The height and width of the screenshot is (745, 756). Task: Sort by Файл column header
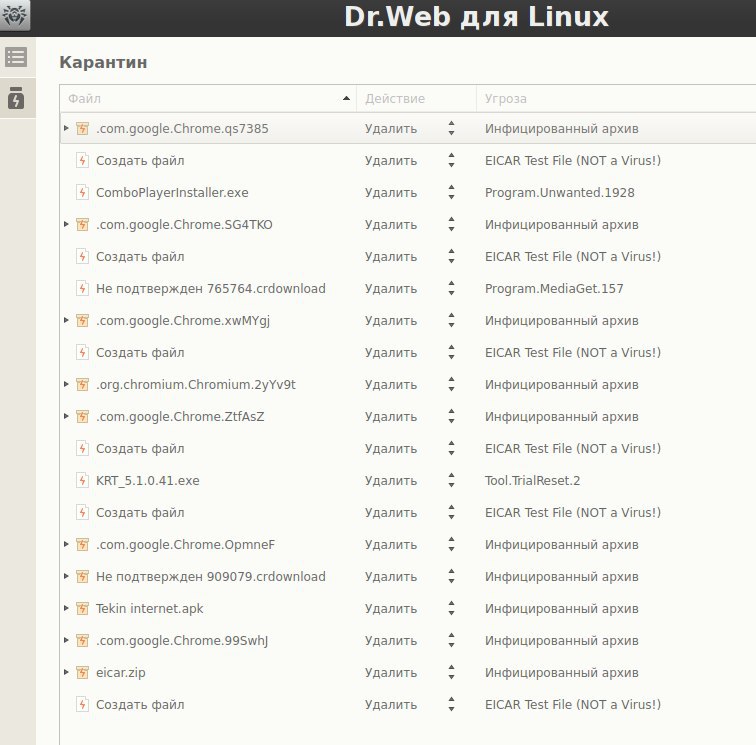pyautogui.click(x=208, y=98)
